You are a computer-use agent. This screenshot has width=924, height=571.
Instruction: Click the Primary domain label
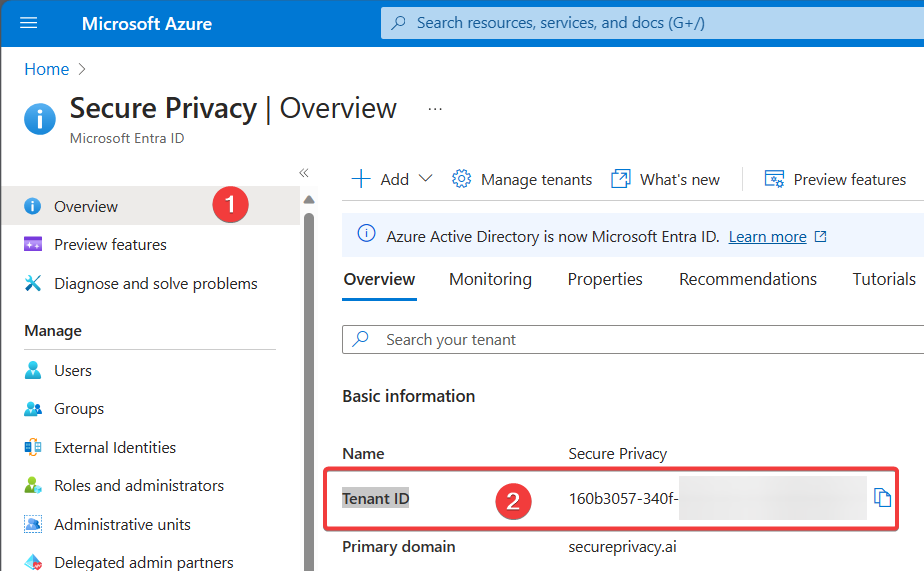pos(399,547)
